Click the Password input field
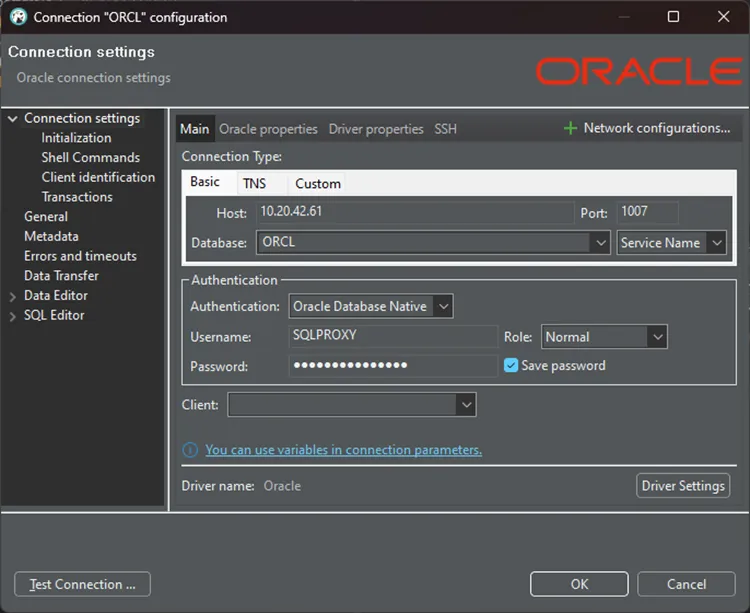 pyautogui.click(x=393, y=365)
